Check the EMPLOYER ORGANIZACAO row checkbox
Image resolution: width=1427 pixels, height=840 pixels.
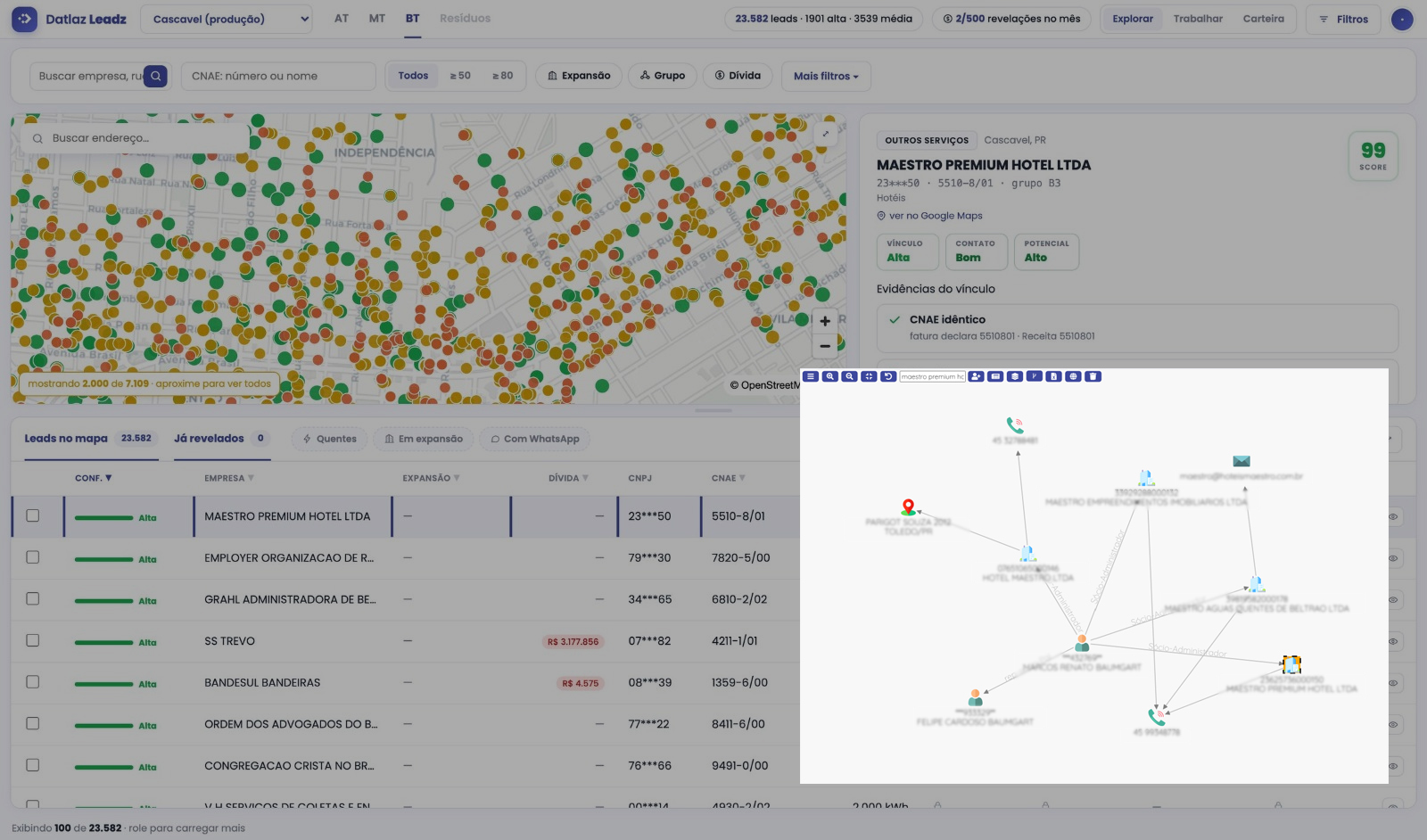33,557
